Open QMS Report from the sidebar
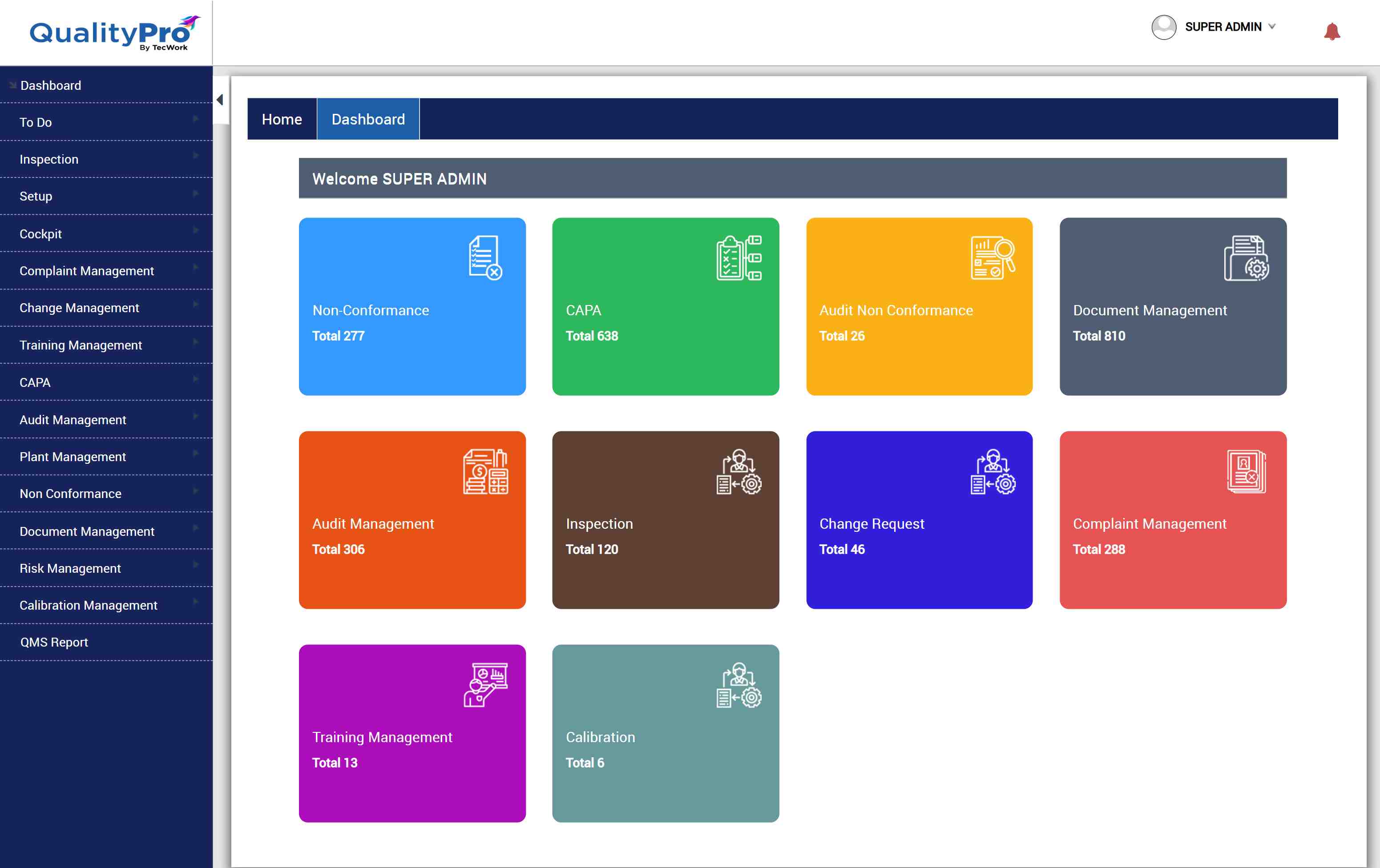The image size is (1380, 868). [x=54, y=642]
